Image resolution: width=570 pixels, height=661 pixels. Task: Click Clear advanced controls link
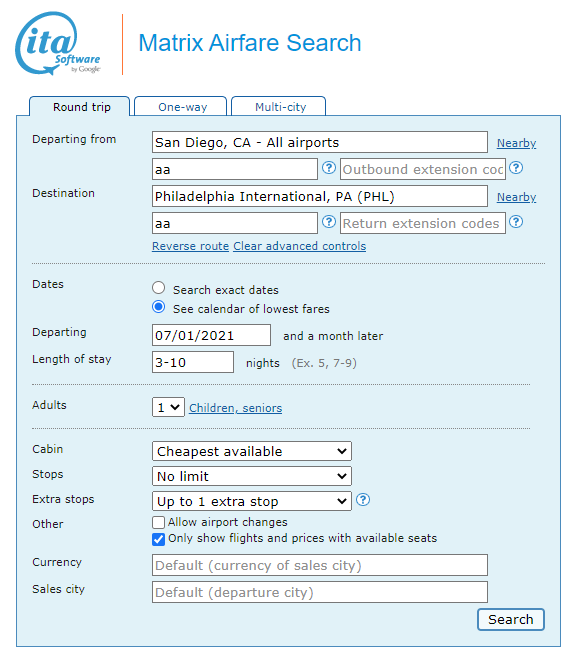300,246
